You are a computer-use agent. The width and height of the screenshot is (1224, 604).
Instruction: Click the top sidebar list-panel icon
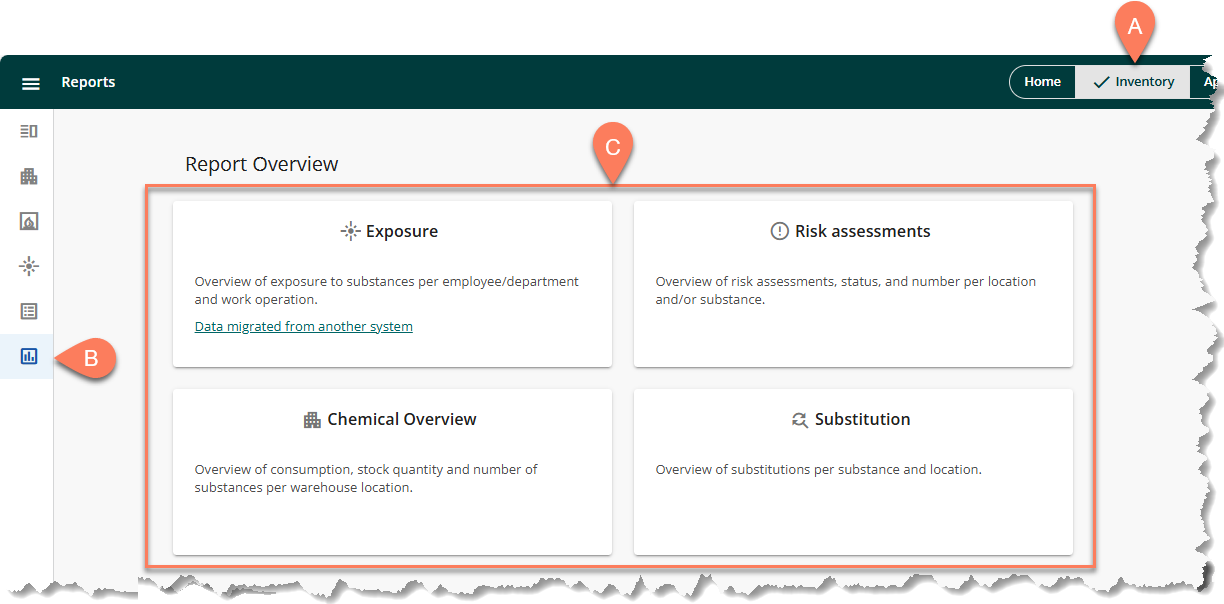click(29, 131)
